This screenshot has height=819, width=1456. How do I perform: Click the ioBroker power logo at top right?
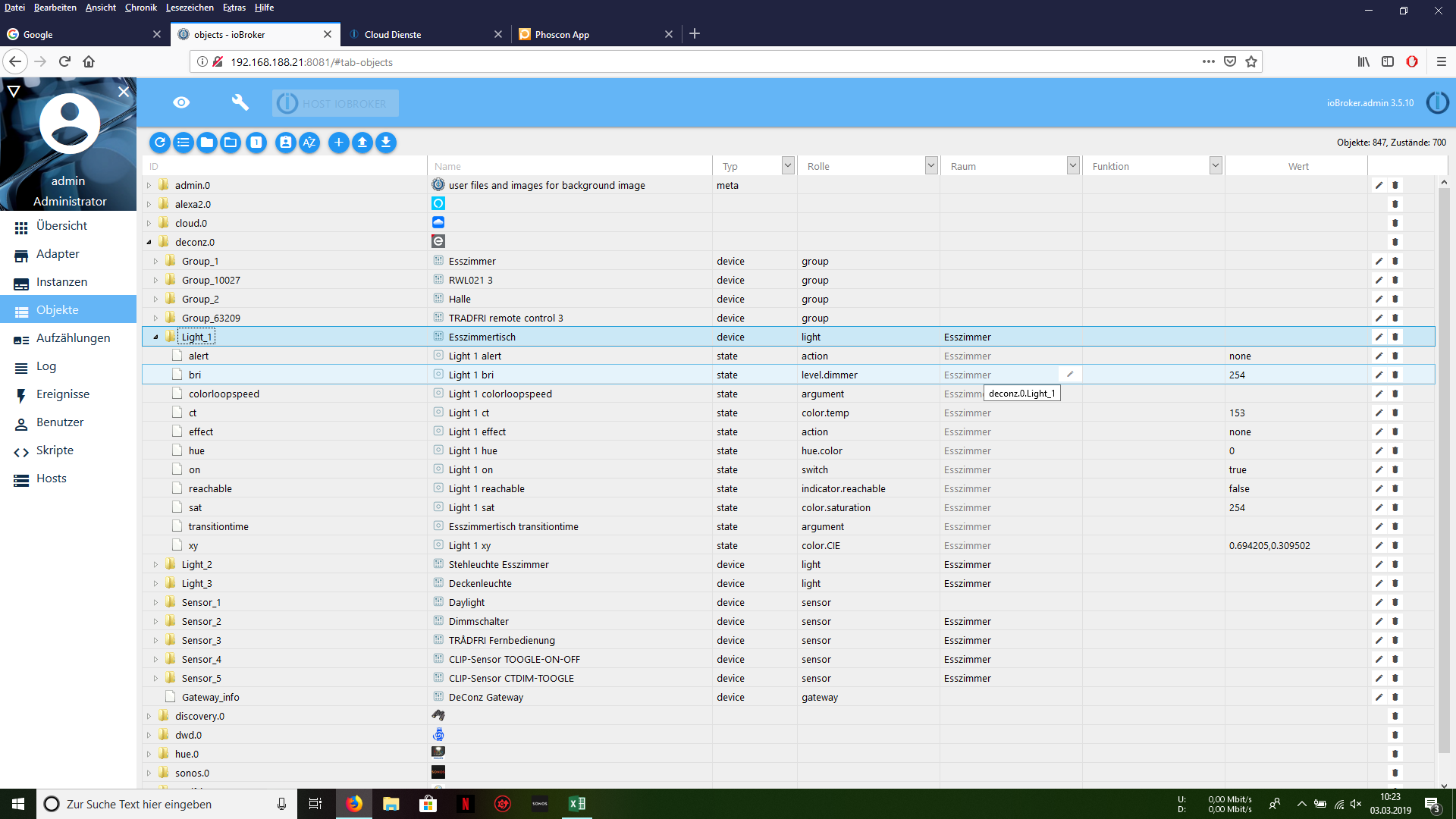[x=1437, y=102]
